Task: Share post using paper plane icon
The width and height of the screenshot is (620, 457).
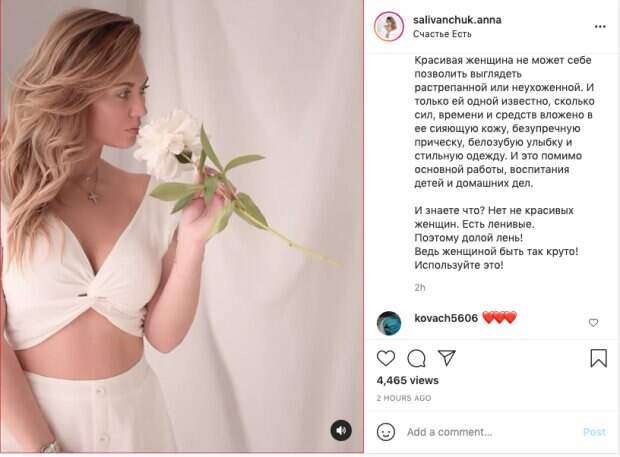Action: tap(447, 358)
